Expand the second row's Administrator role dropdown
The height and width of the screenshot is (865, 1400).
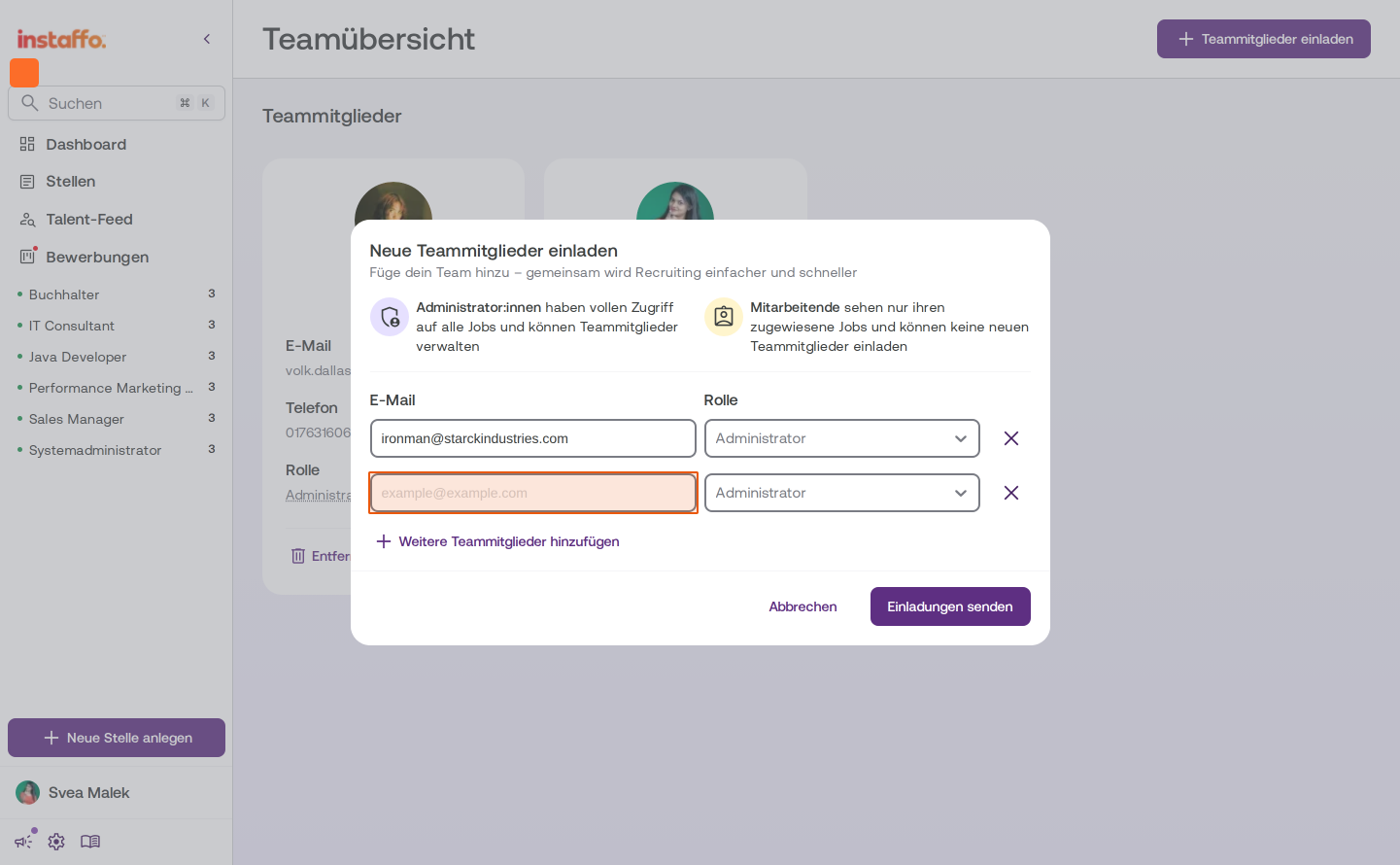click(x=842, y=493)
